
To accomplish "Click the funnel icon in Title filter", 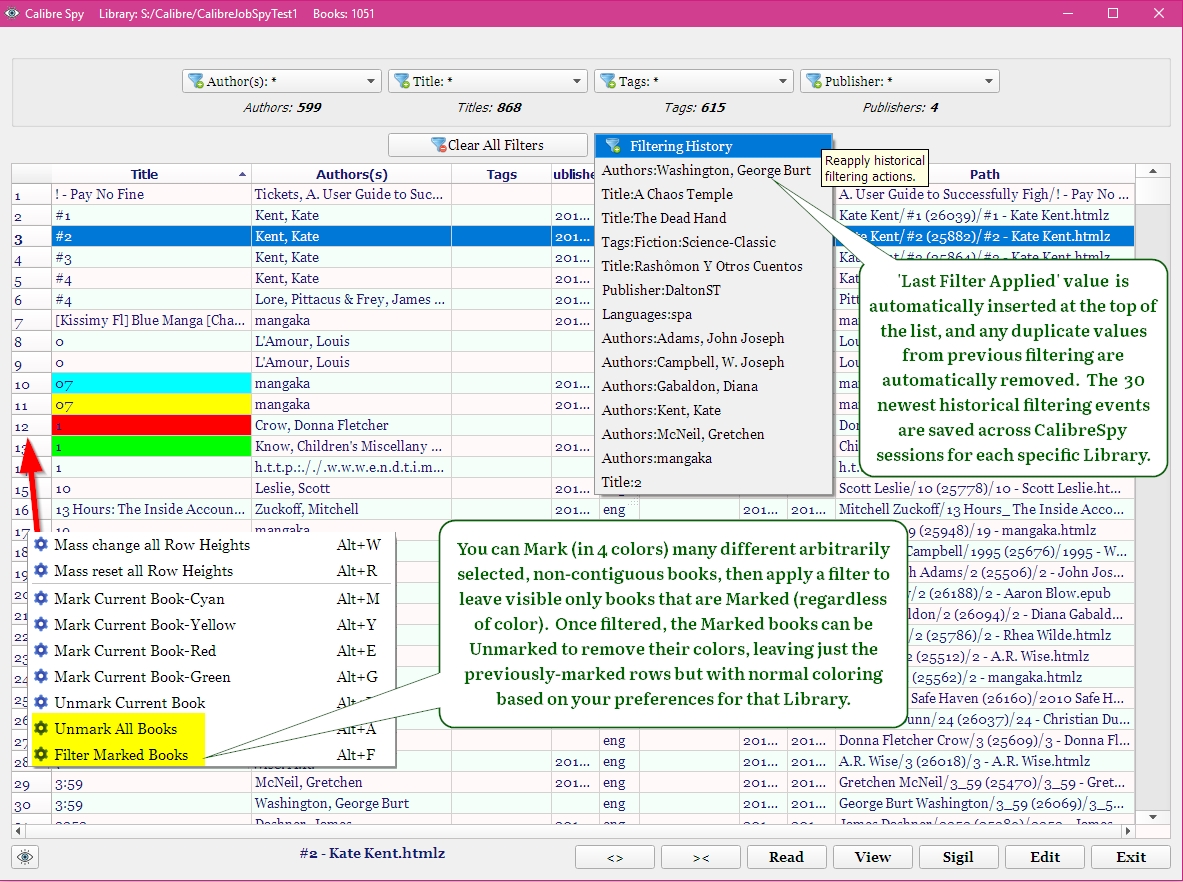I will click(402, 82).
